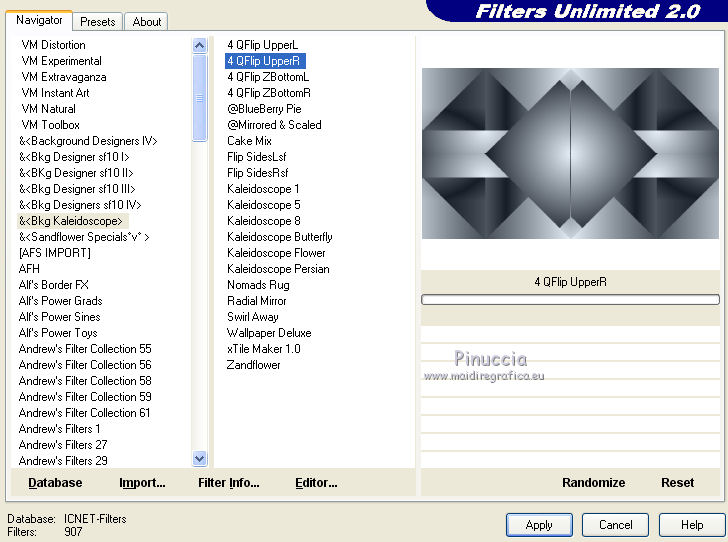Open the About tab

tap(147, 22)
